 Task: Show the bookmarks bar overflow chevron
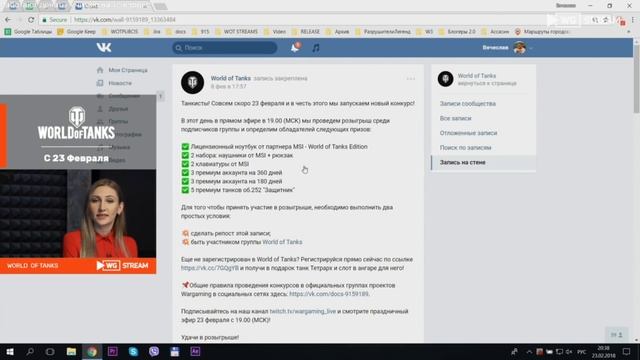pyautogui.click(x=629, y=31)
